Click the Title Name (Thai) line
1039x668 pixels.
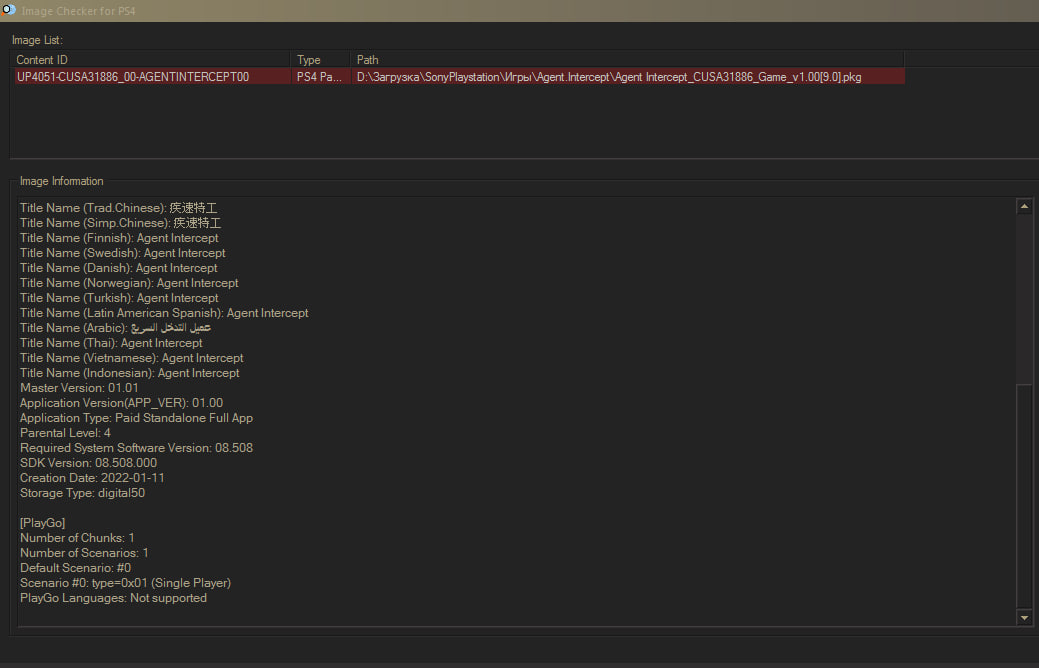[111, 343]
